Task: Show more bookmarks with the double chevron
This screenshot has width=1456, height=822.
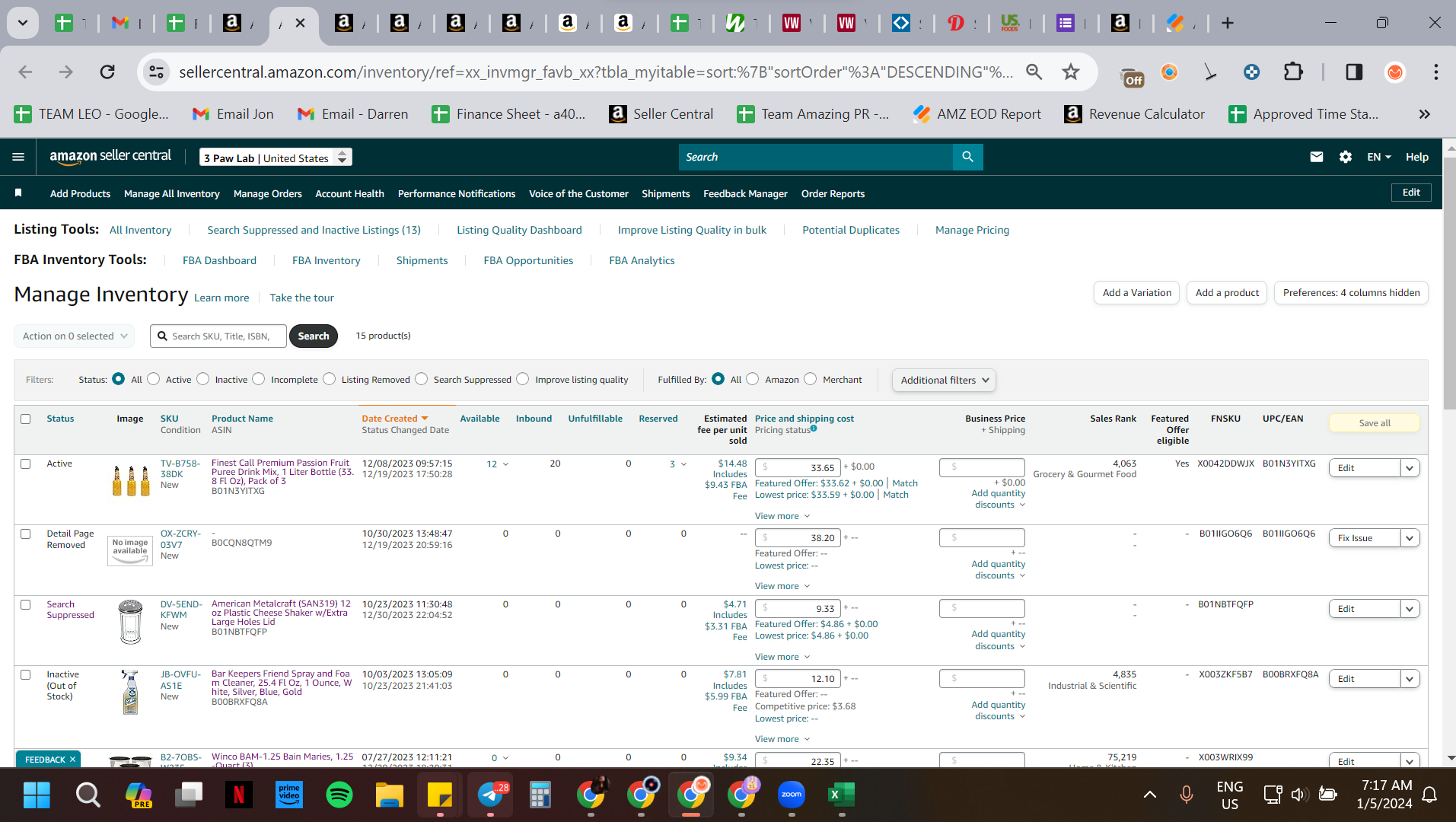Action: click(1424, 114)
